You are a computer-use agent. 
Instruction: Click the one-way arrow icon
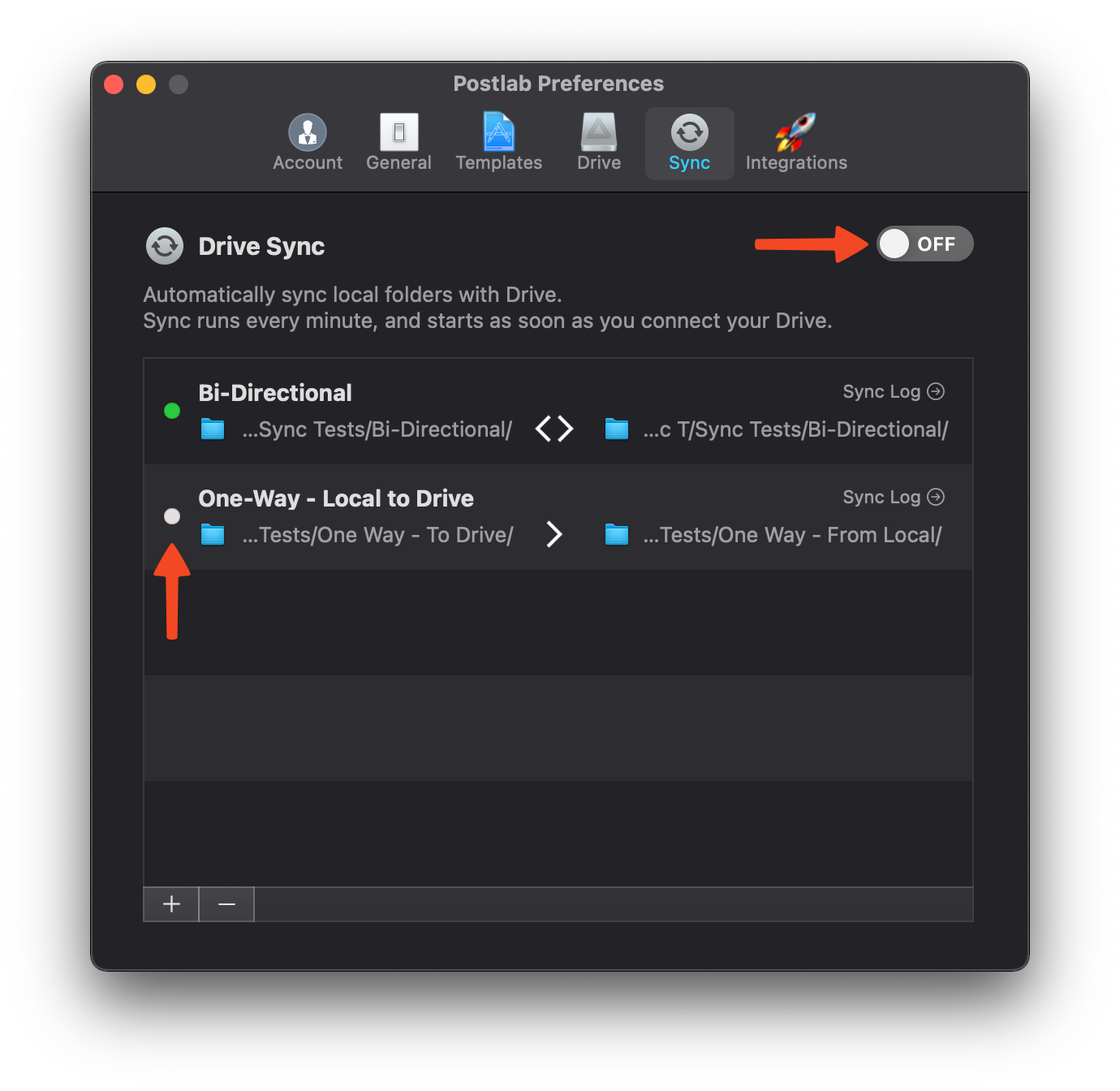[554, 534]
